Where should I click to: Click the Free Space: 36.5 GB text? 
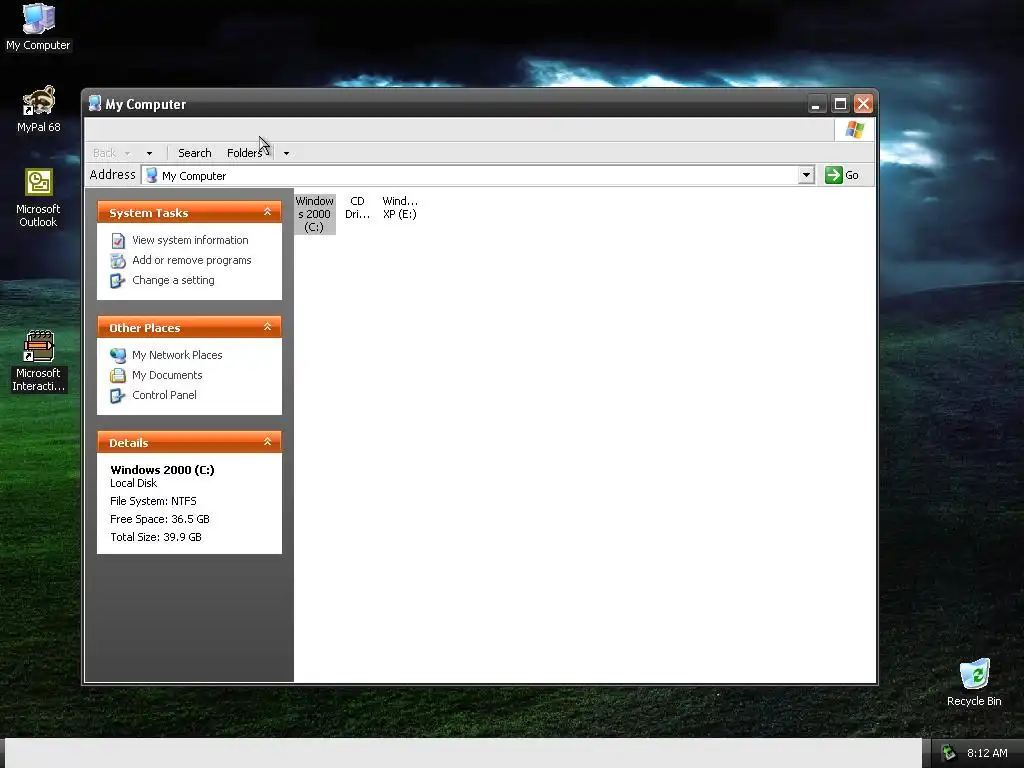160,519
